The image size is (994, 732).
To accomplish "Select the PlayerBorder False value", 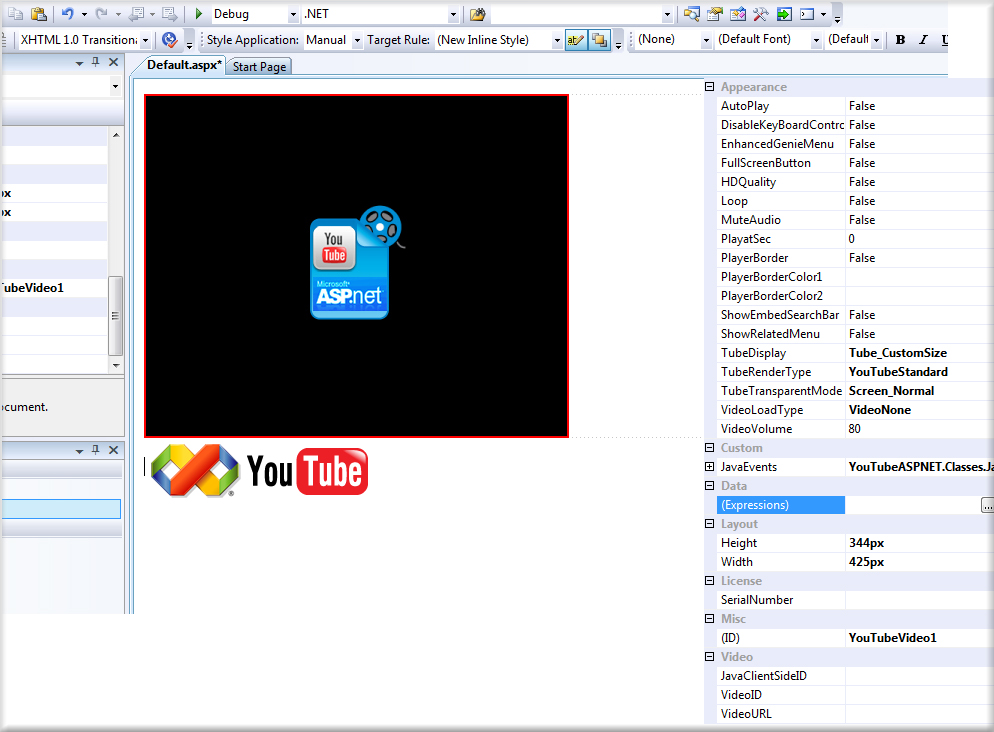I will pos(862,258).
